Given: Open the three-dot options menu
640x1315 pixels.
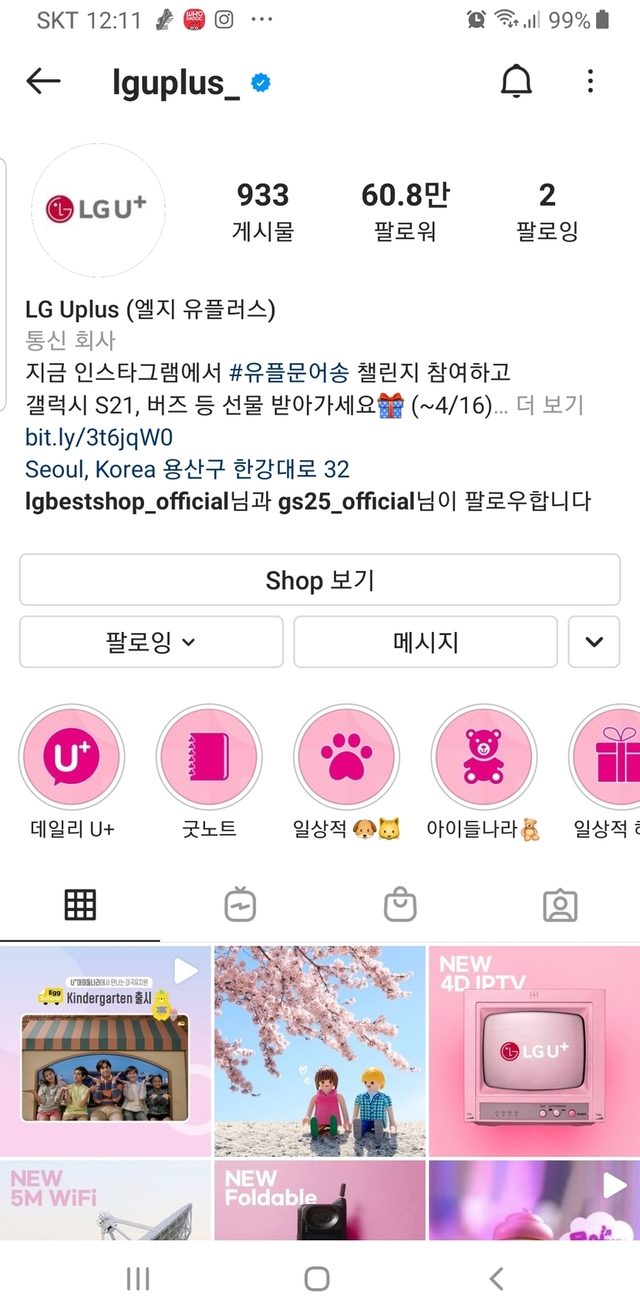Looking at the screenshot, I should 590,82.
